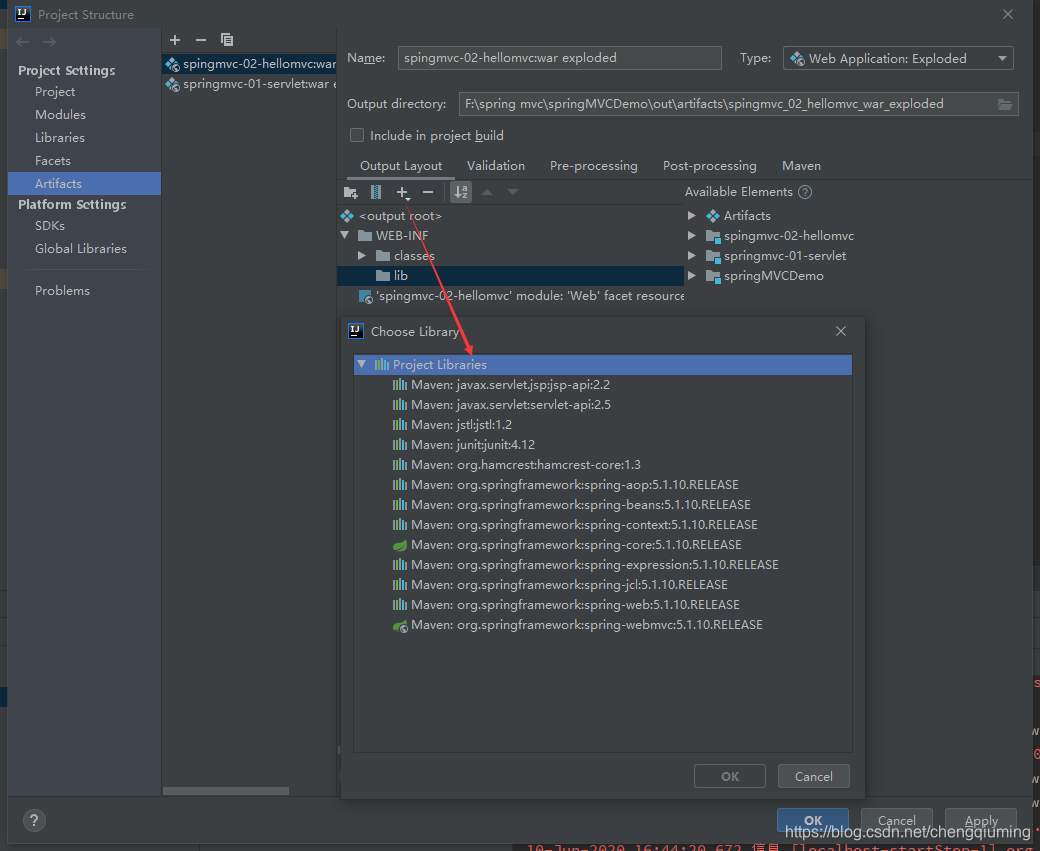The width and height of the screenshot is (1040, 851).
Task: Select the Web facet resources icon
Action: [365, 296]
